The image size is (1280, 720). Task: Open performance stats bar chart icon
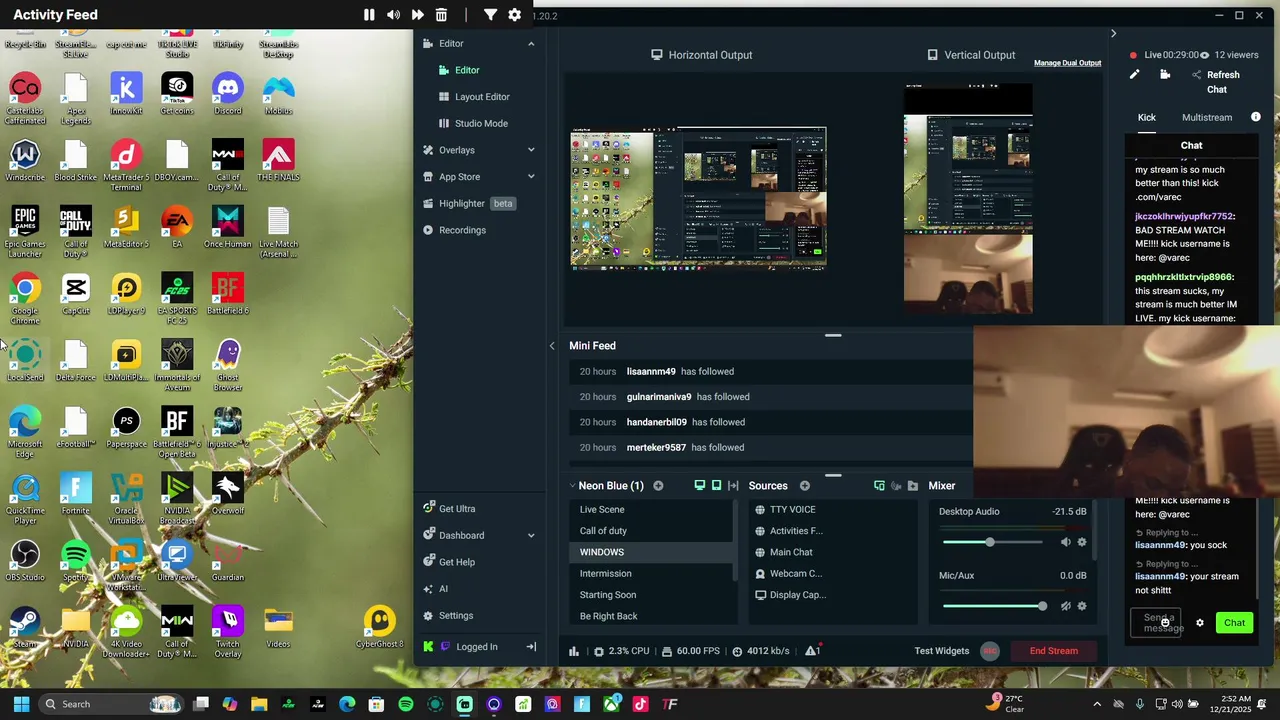(x=574, y=651)
